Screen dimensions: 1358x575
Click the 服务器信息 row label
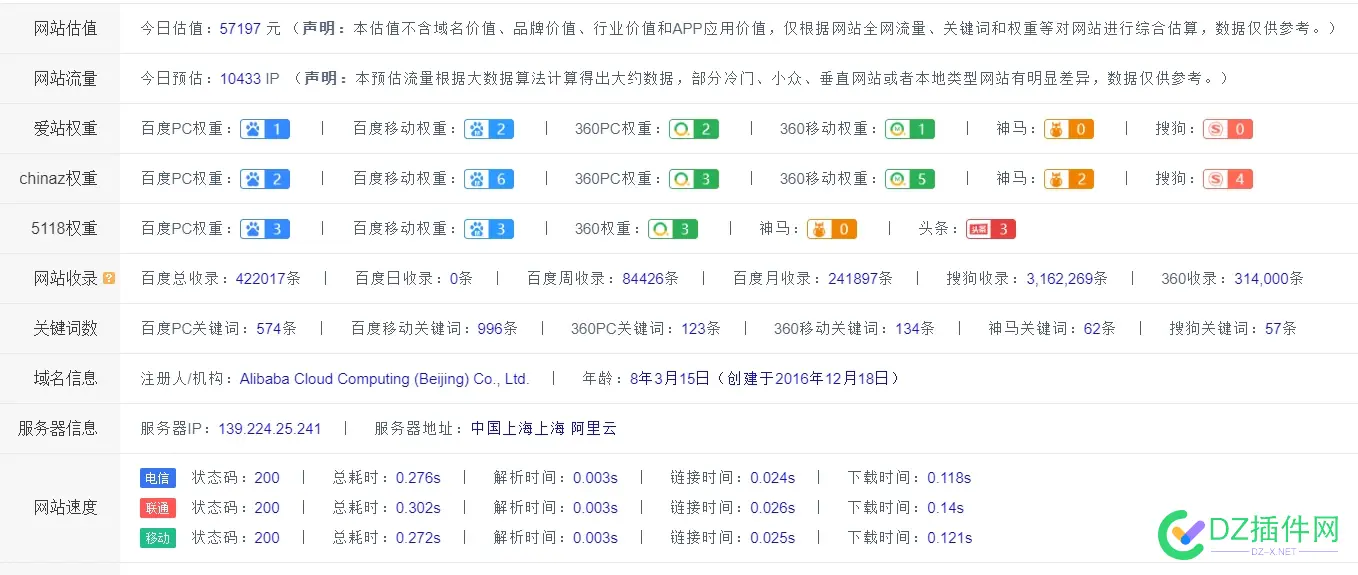click(x=57, y=428)
